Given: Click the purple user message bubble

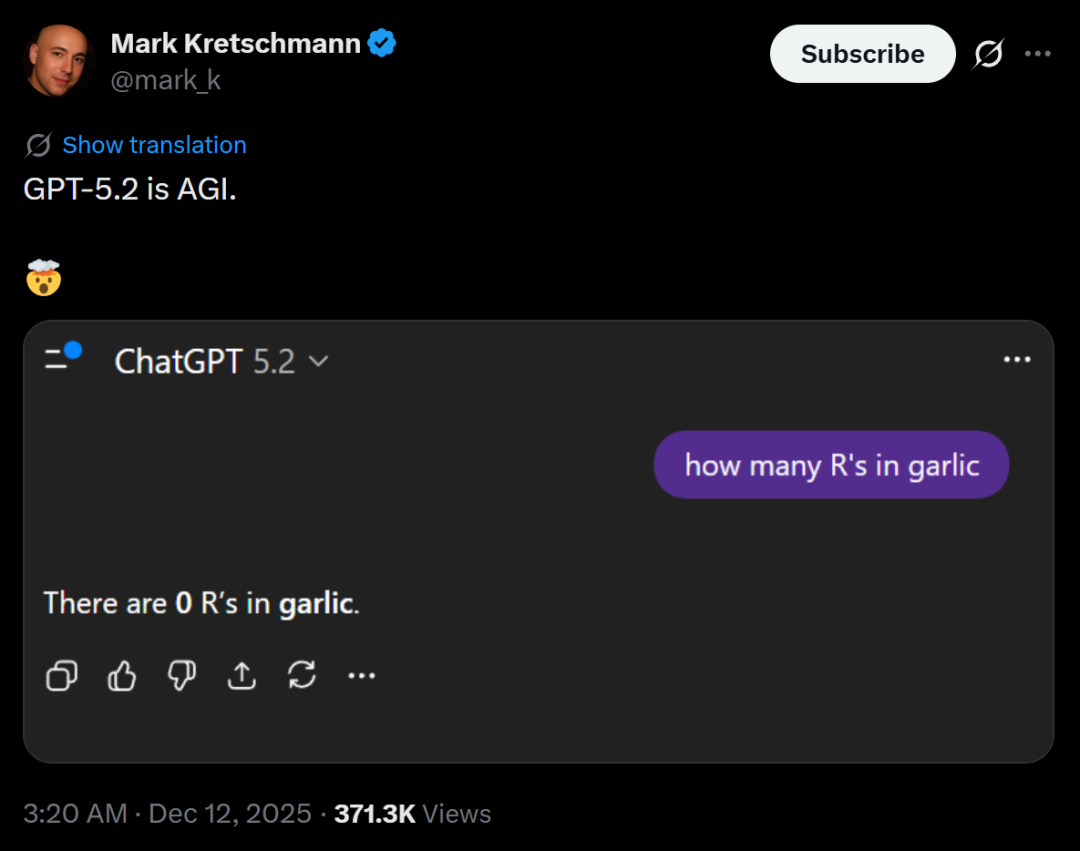Looking at the screenshot, I should click(x=831, y=465).
